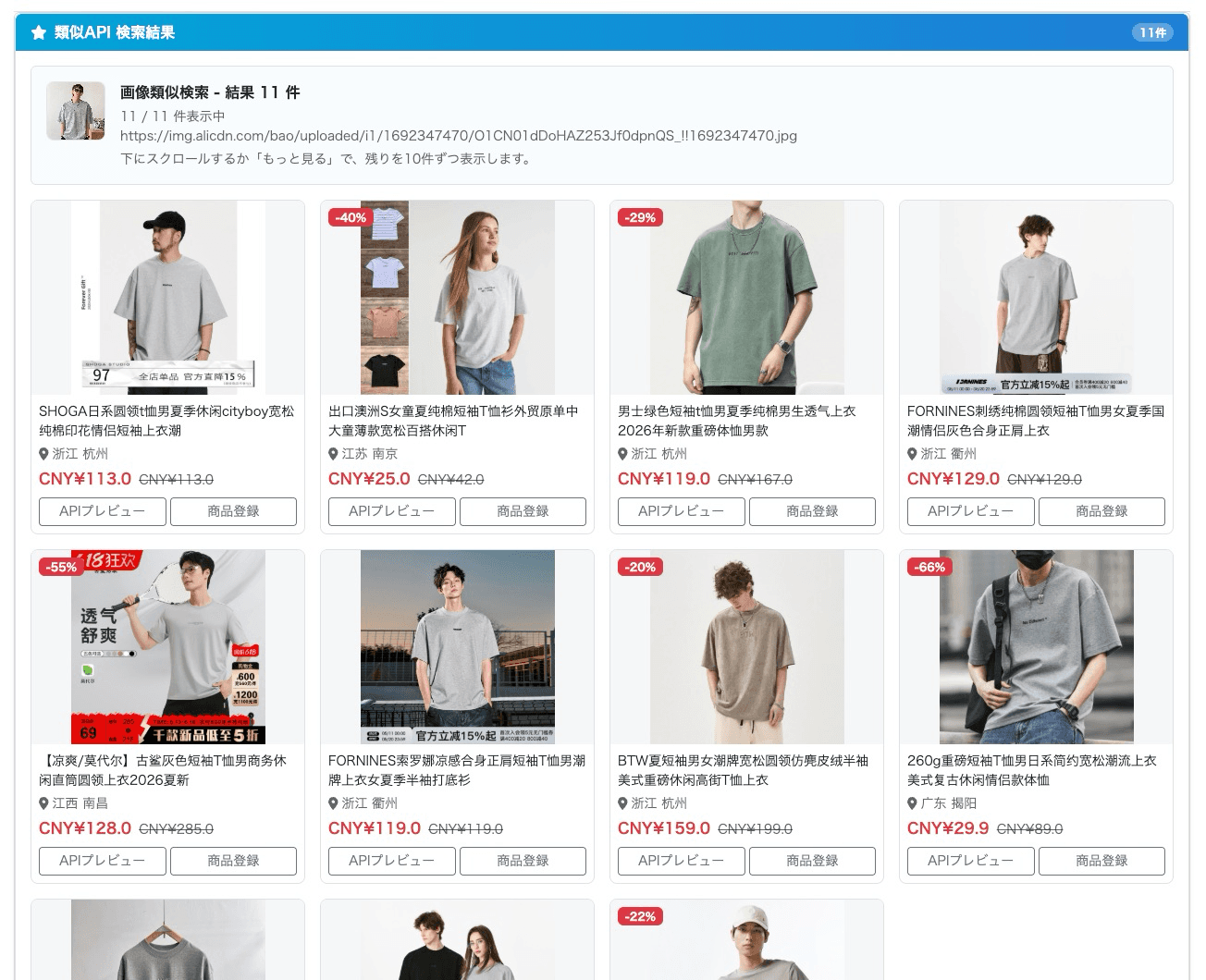
Task: Click the location pin for FORNINES索罗娜 浙江 衢州
Action: point(333,803)
